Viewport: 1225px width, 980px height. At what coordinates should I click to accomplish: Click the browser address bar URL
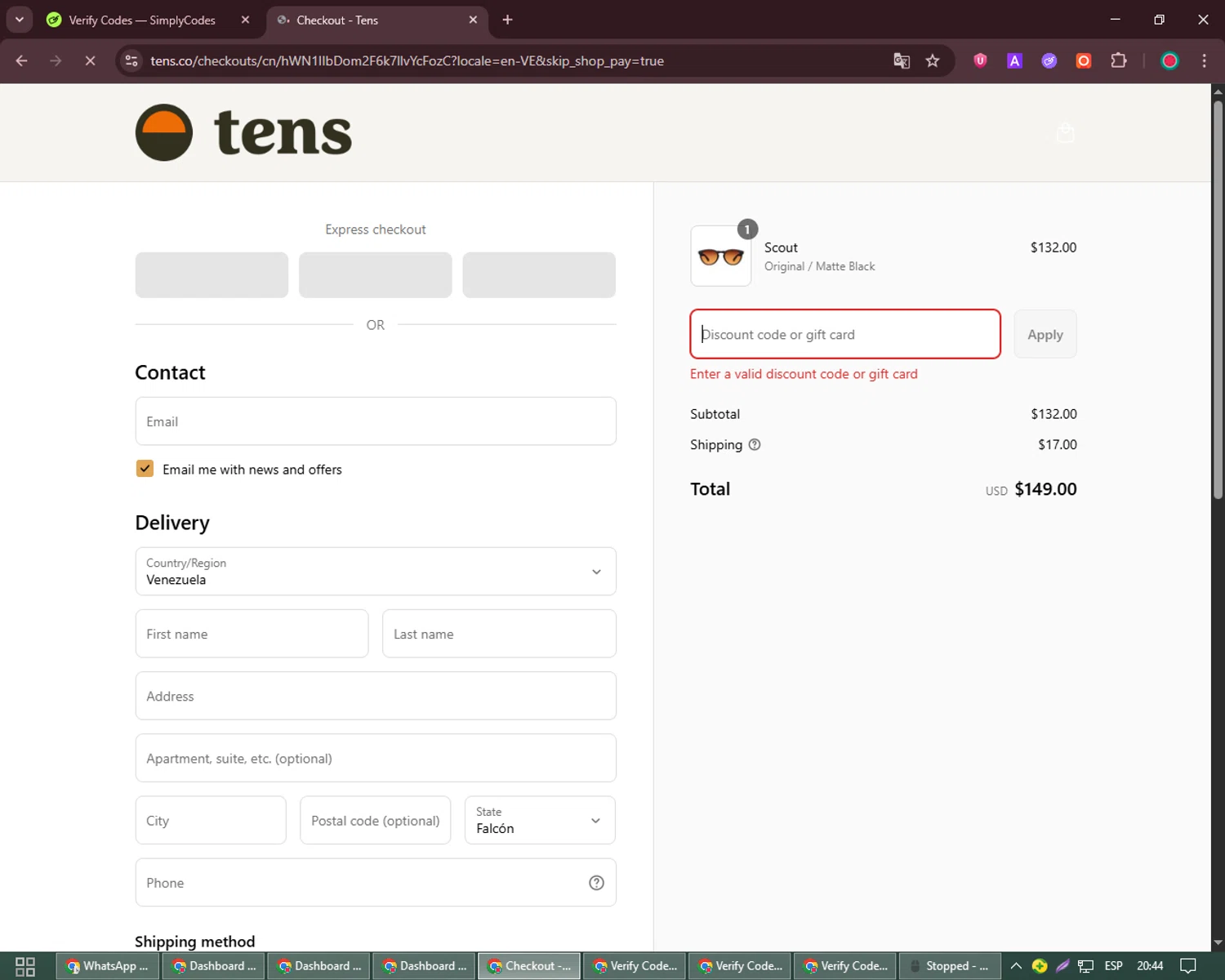pyautogui.click(x=407, y=61)
